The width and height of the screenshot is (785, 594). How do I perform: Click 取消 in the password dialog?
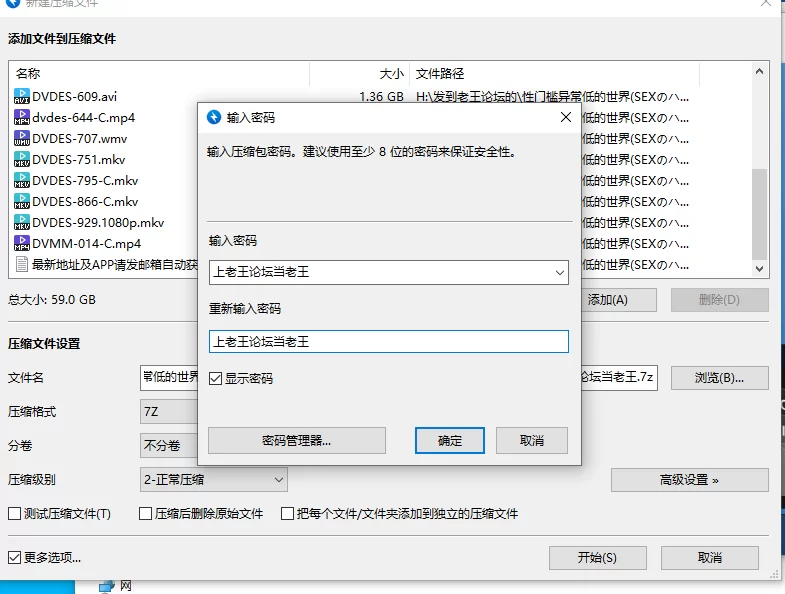click(x=532, y=441)
